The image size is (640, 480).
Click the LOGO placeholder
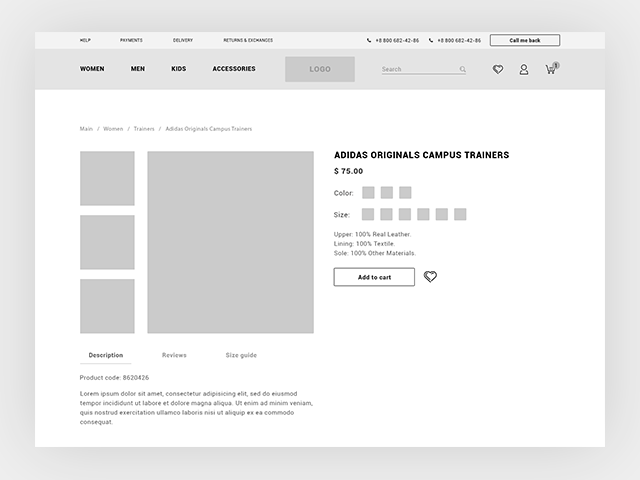click(320, 69)
